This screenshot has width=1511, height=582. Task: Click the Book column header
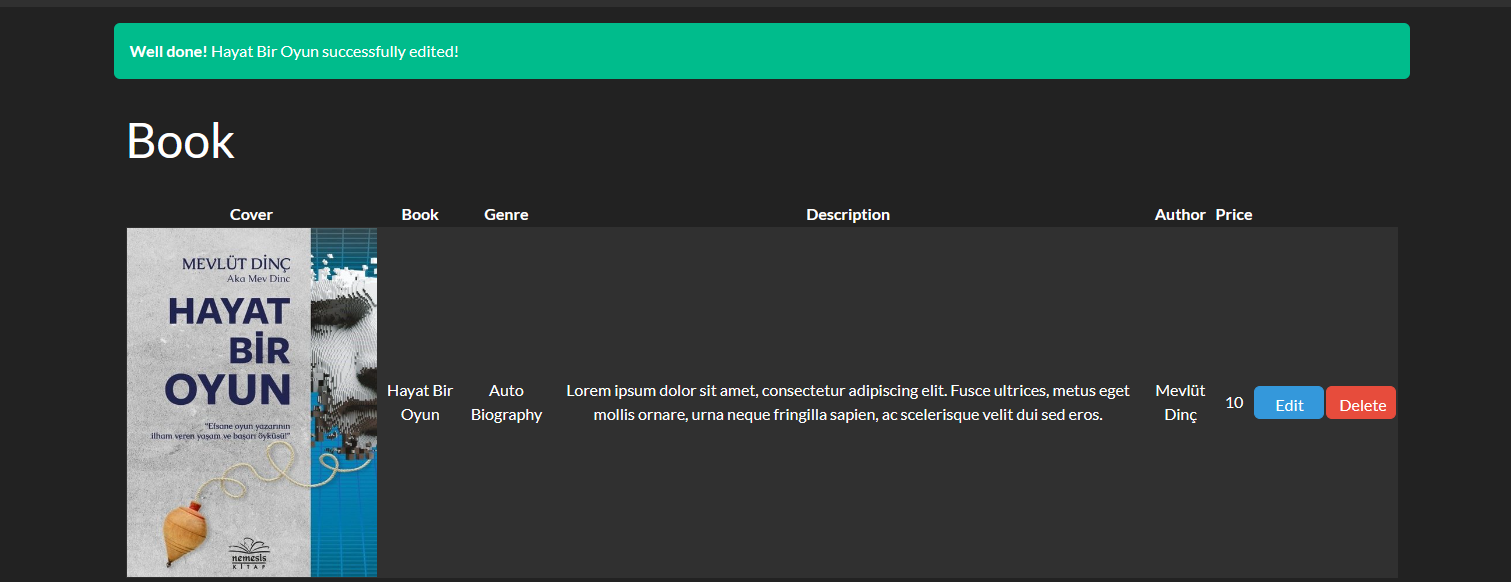[420, 214]
